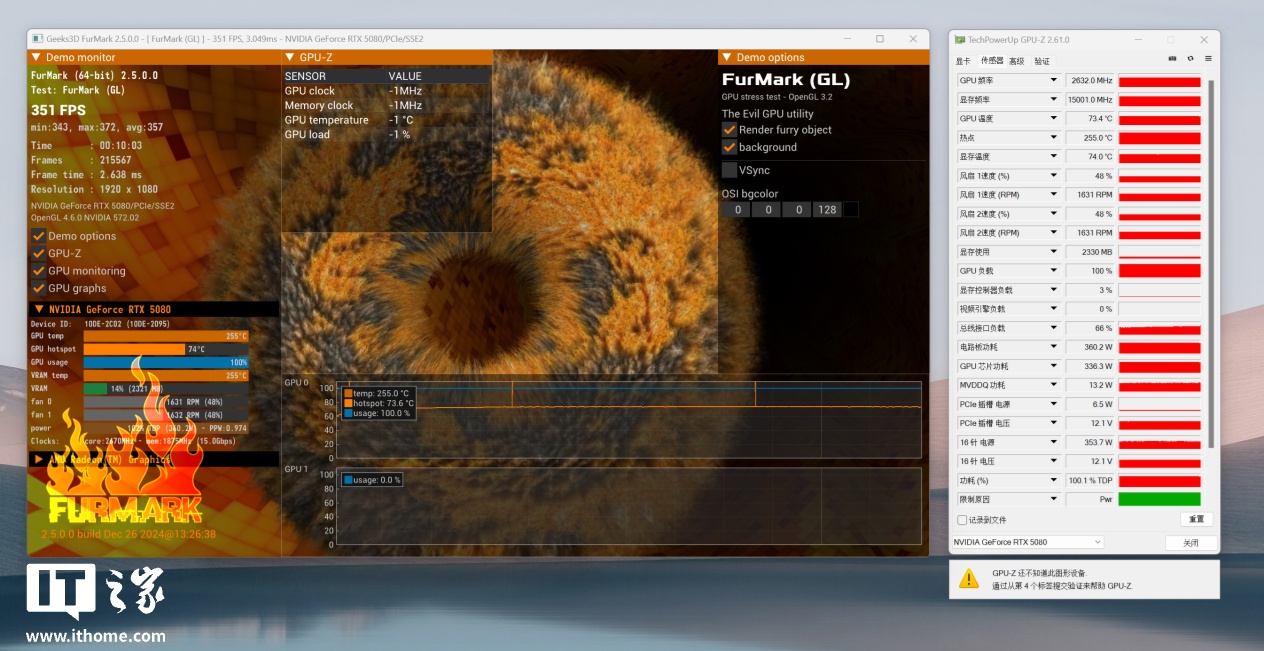Toggle the GPU graphs checkbox
The height and width of the screenshot is (651, 1264).
(x=38, y=288)
